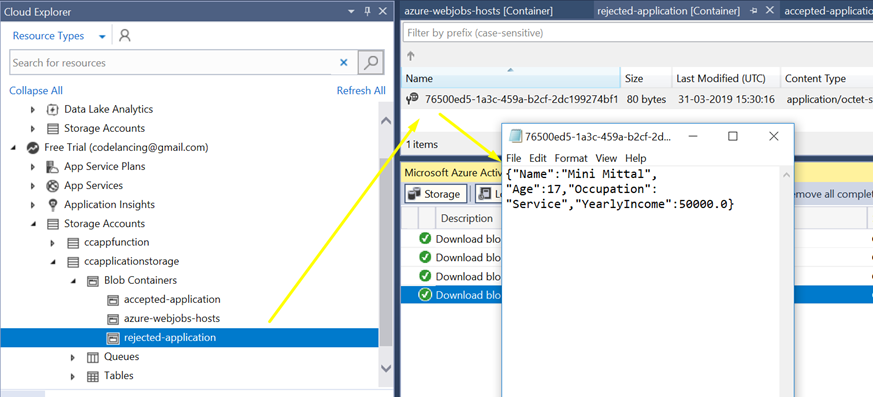Click the Refresh All link
This screenshot has height=397, width=873.
361,90
